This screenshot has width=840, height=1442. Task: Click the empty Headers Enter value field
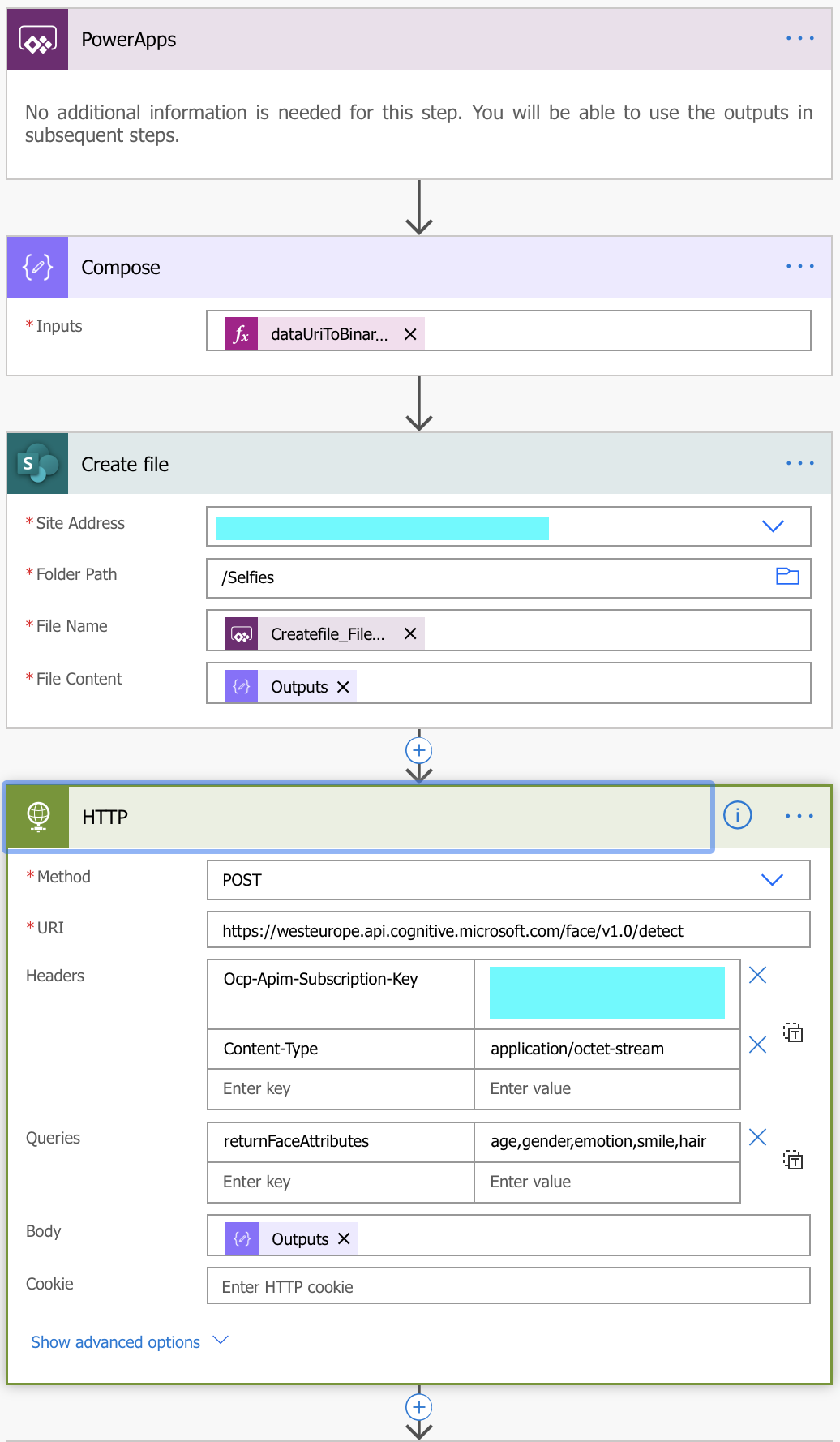coord(606,1089)
